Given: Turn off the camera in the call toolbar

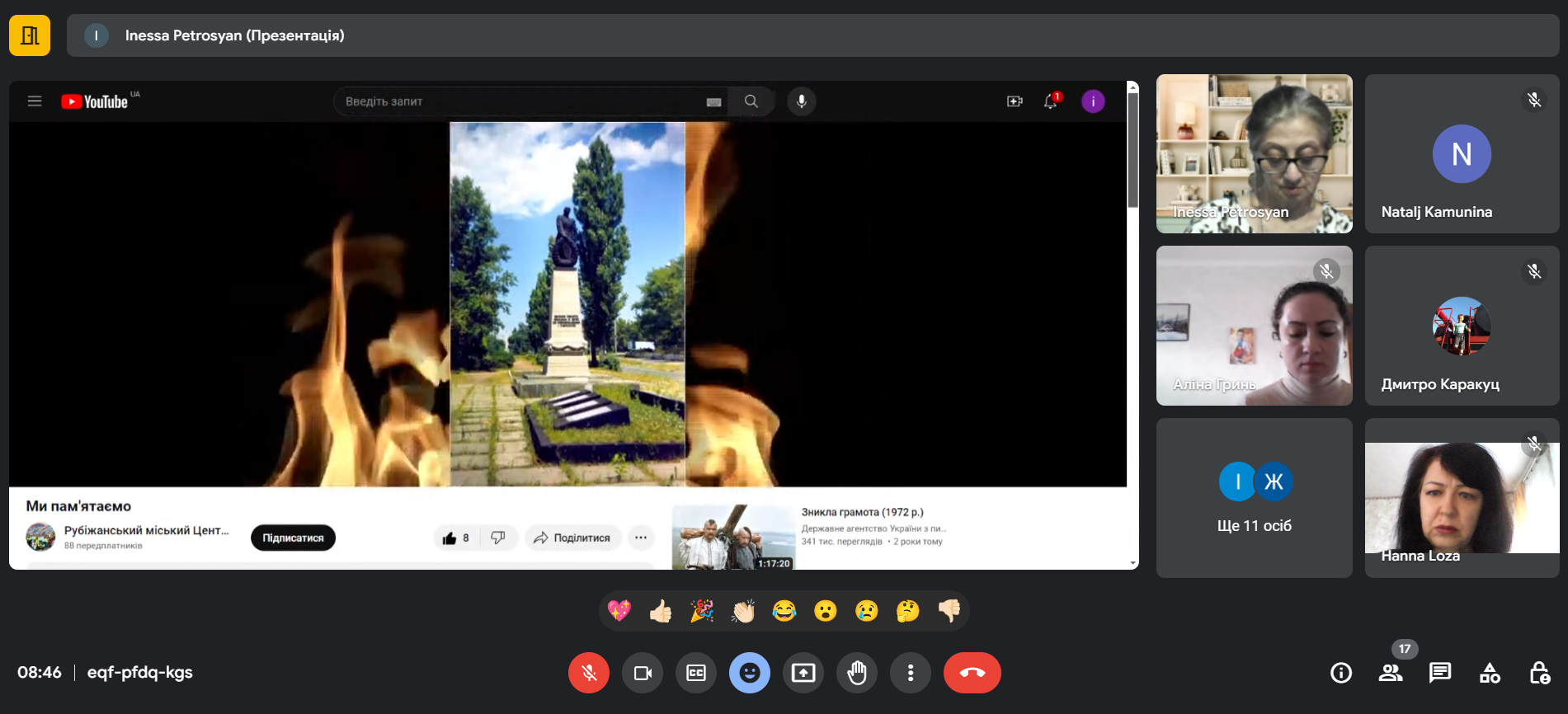Looking at the screenshot, I should coord(643,673).
